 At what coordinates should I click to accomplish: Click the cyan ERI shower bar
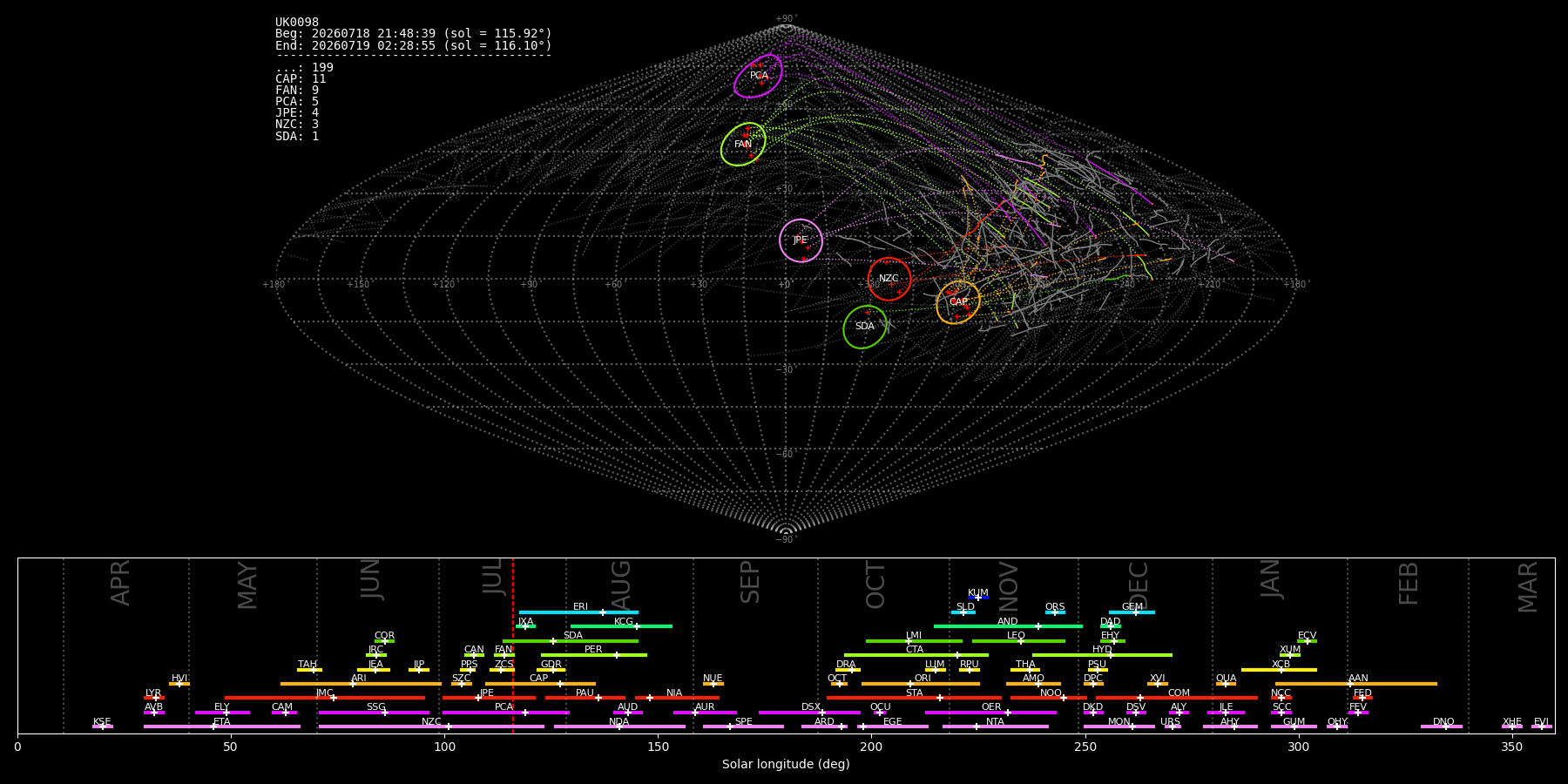[x=578, y=612]
